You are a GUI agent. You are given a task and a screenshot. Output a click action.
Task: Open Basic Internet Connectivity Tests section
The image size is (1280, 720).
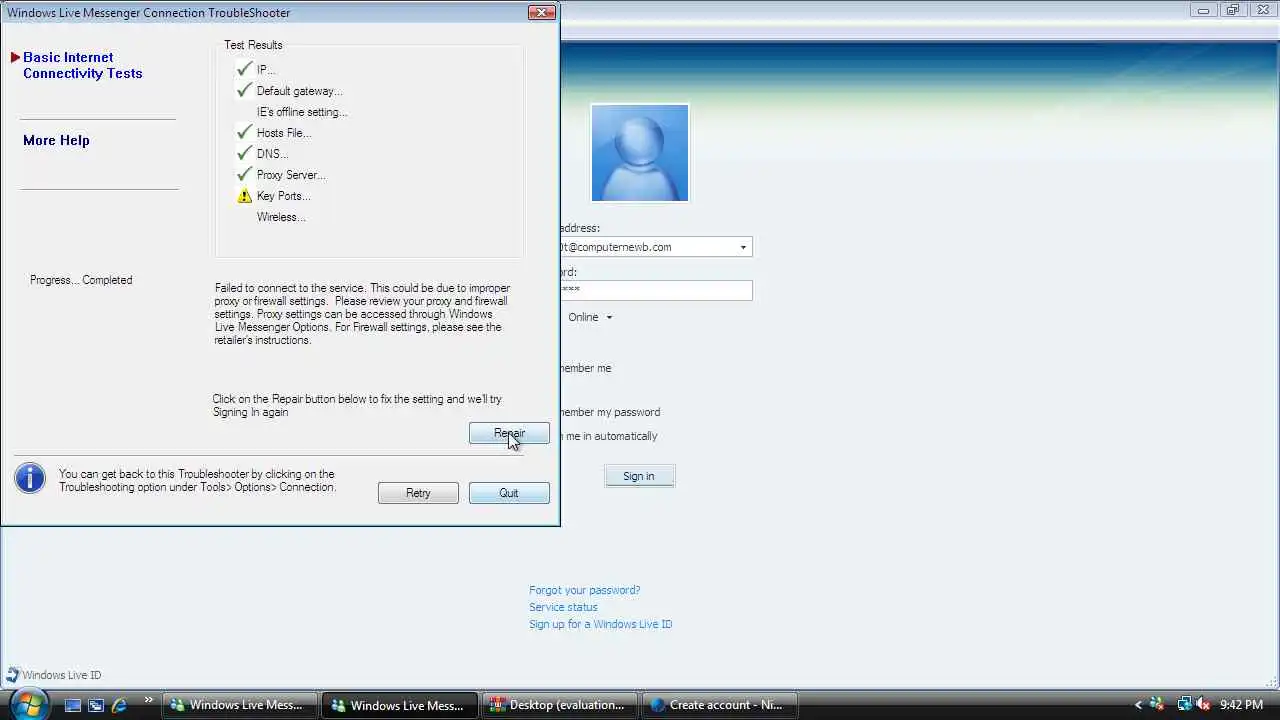click(82, 65)
